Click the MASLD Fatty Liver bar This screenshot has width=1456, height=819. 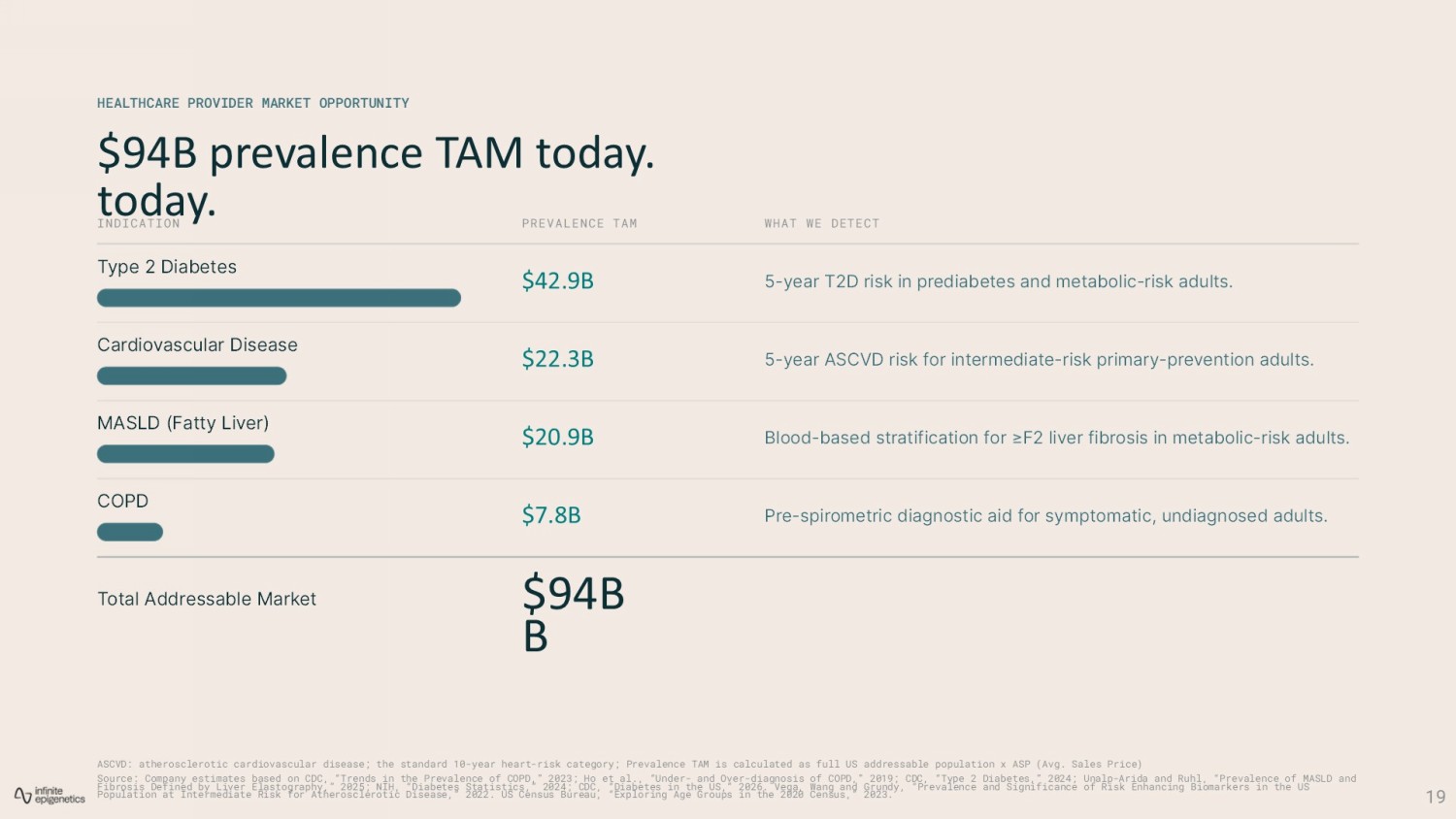(185, 454)
